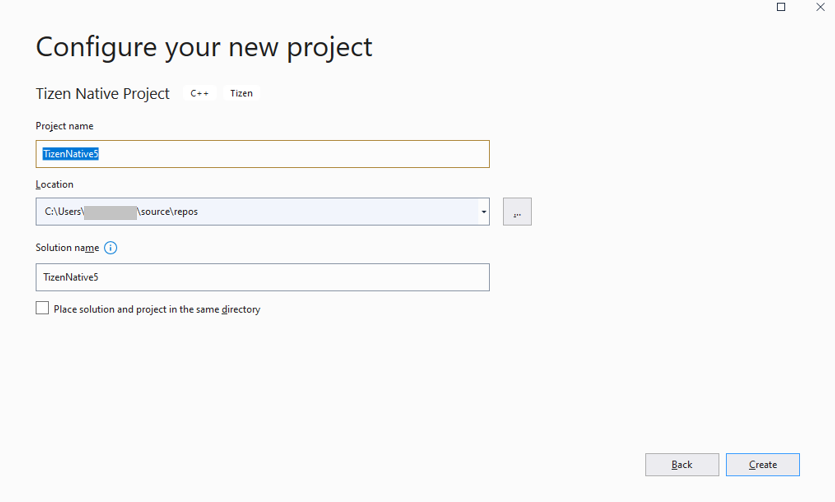Click the Solution name info icon
Viewport: 835px width, 502px height.
point(111,248)
